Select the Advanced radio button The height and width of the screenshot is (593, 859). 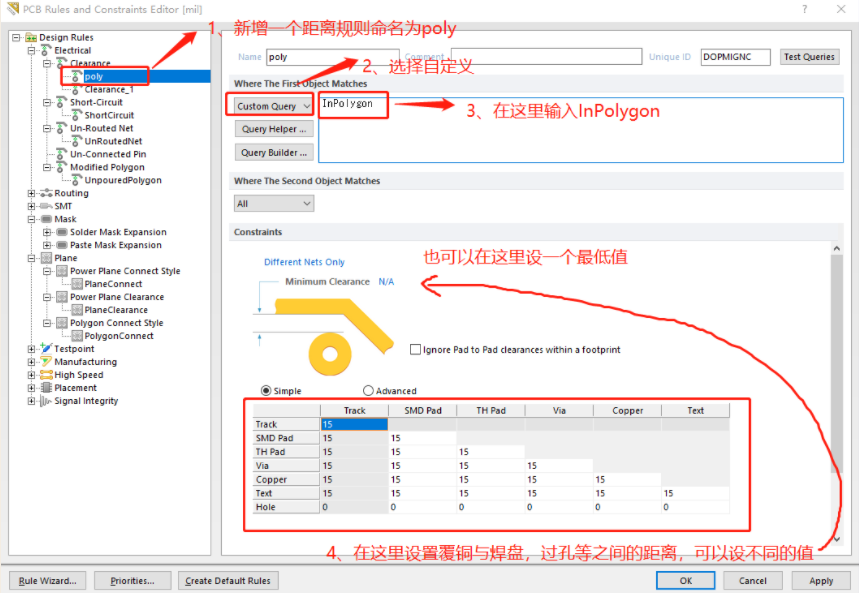368,391
